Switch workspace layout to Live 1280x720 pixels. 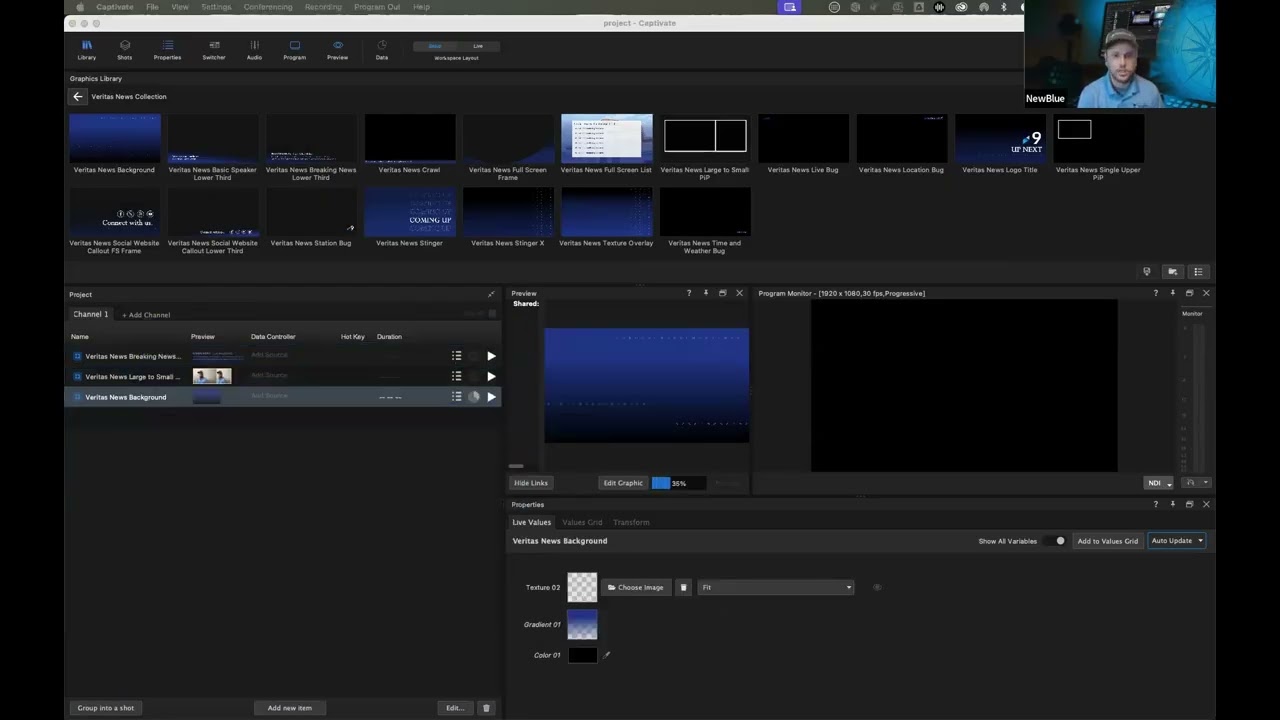[478, 46]
